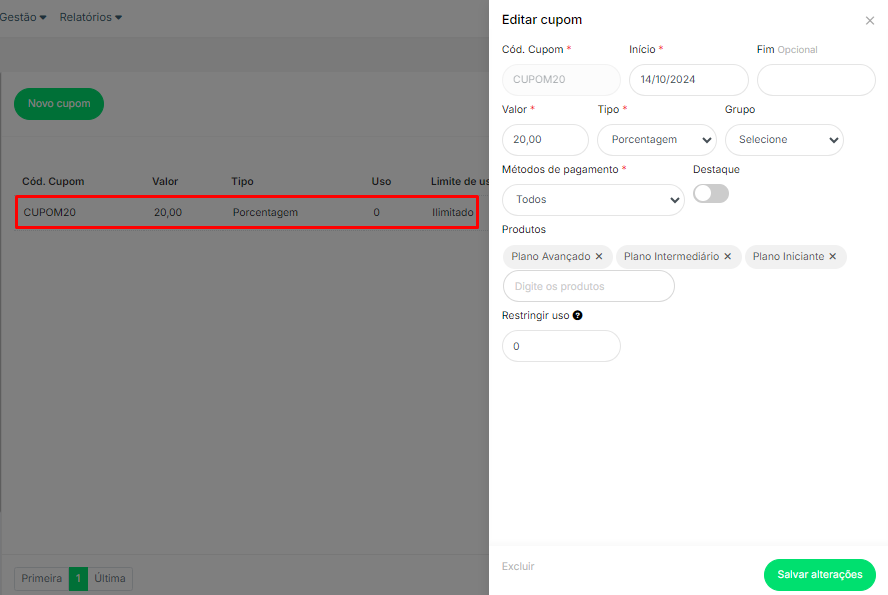888x595 pixels.
Task: Click the Digite os produtos field
Action: tap(588, 286)
